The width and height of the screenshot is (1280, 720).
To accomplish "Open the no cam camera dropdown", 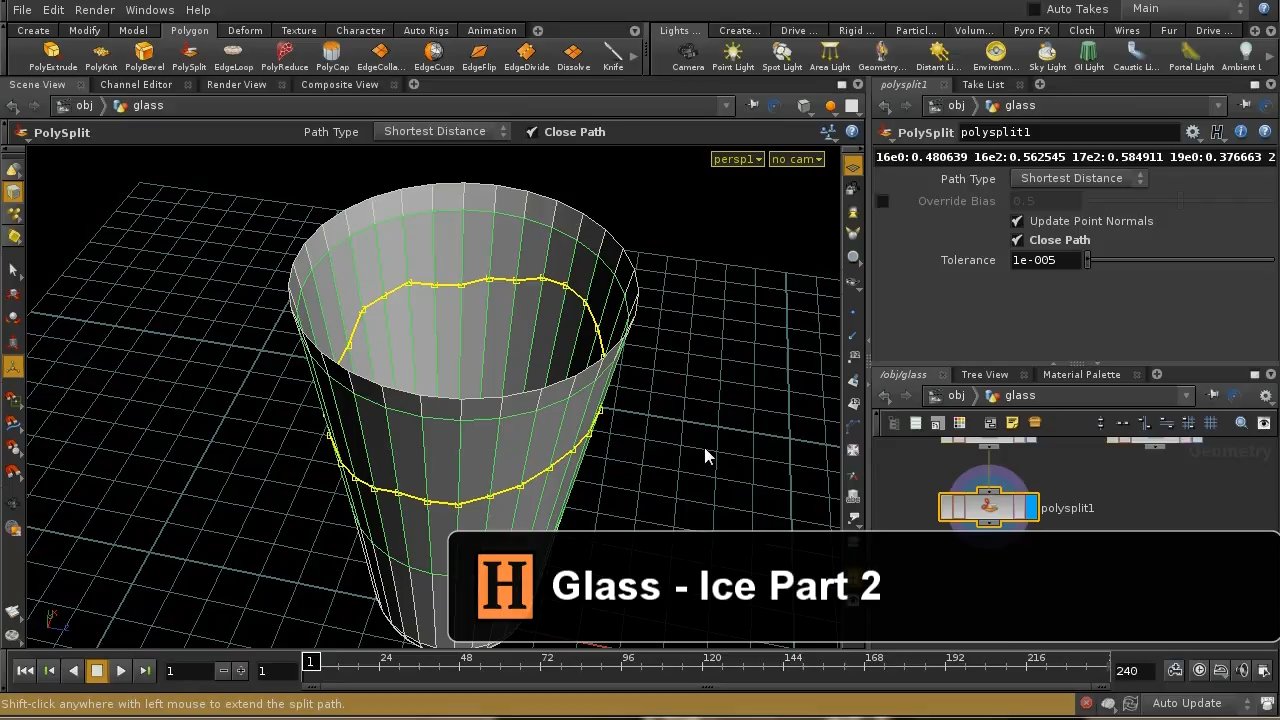I will (x=796, y=158).
